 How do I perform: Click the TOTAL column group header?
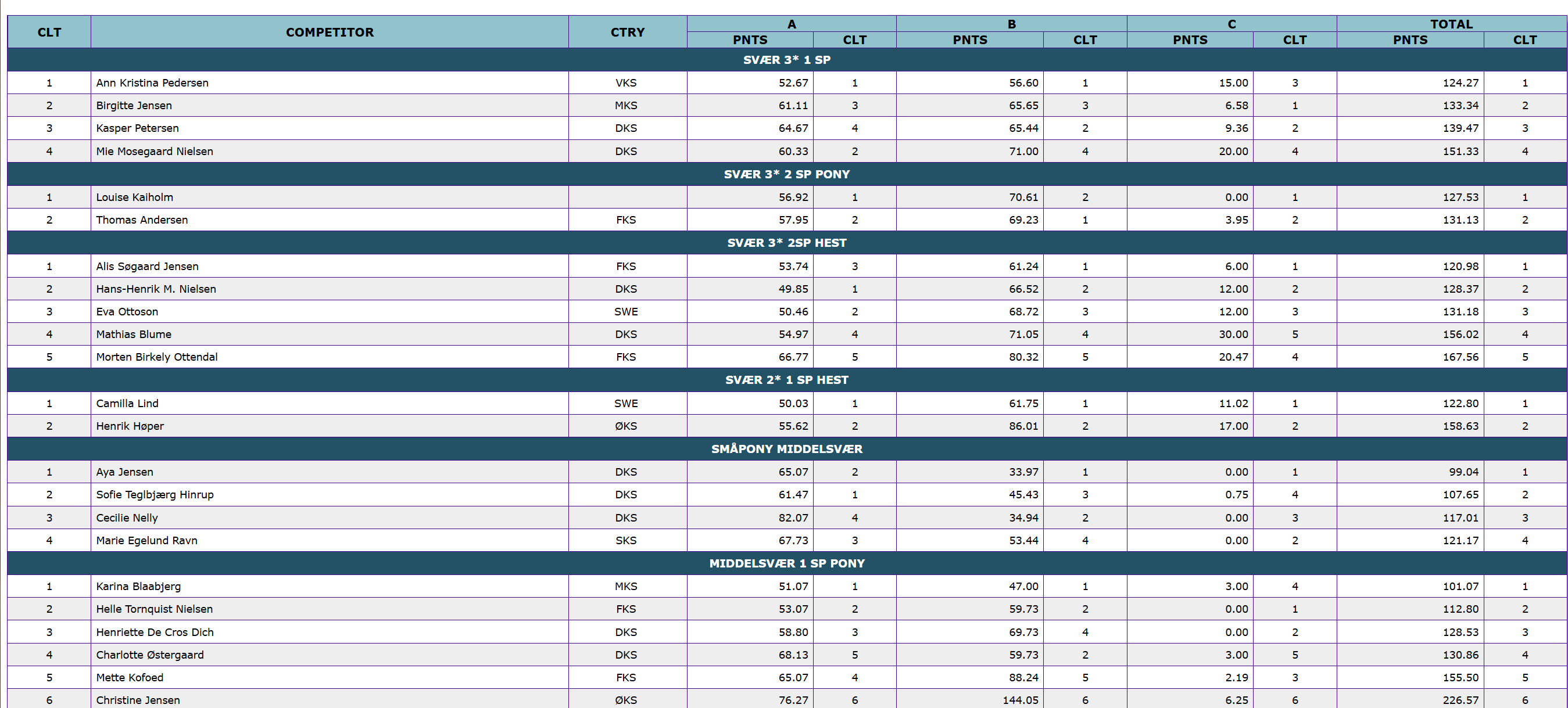point(1451,24)
